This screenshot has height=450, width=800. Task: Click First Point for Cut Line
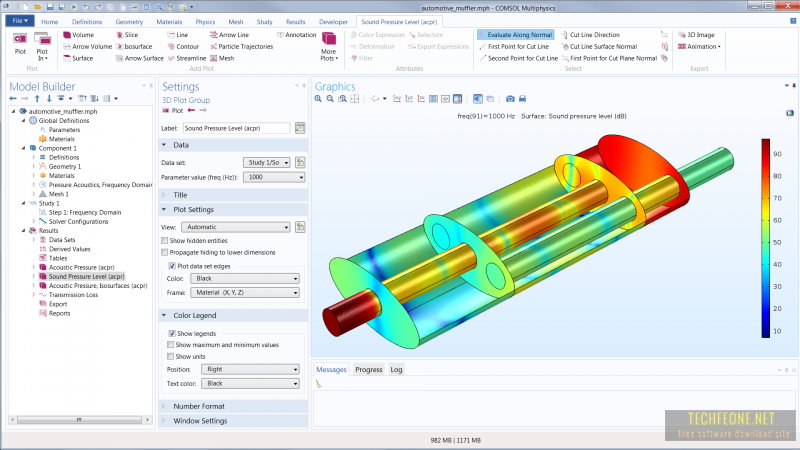point(514,46)
